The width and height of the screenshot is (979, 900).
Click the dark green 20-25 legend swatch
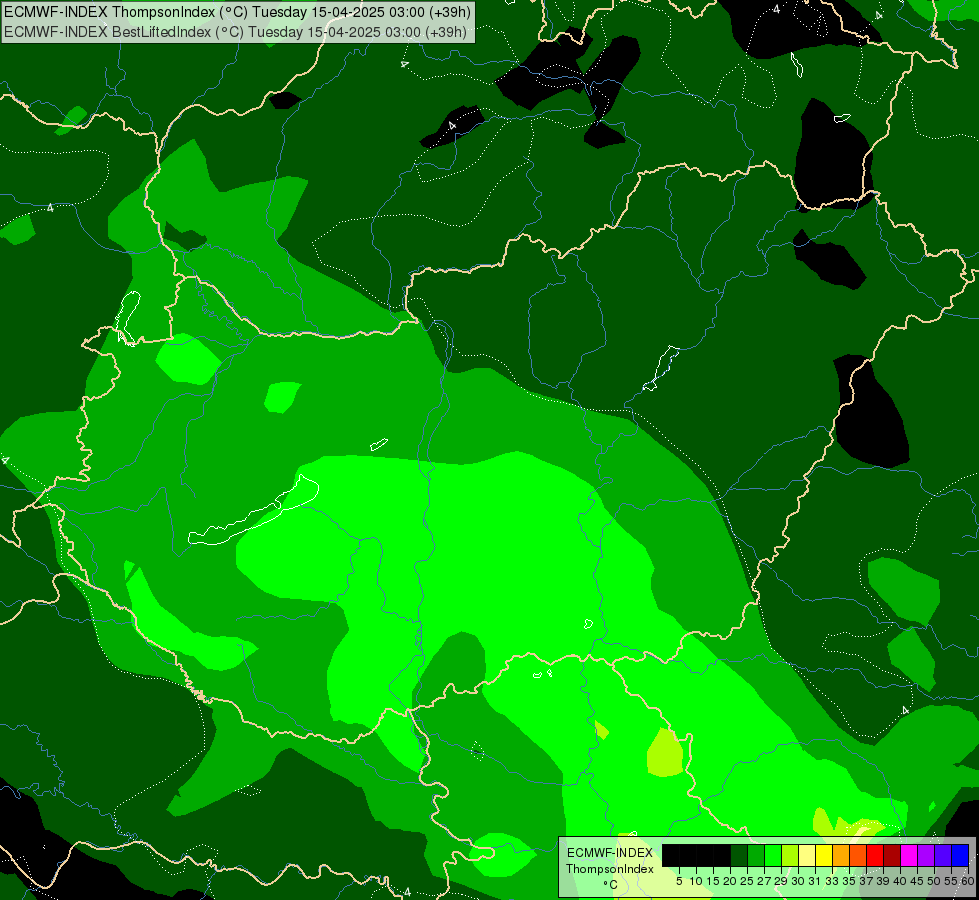[739, 855]
